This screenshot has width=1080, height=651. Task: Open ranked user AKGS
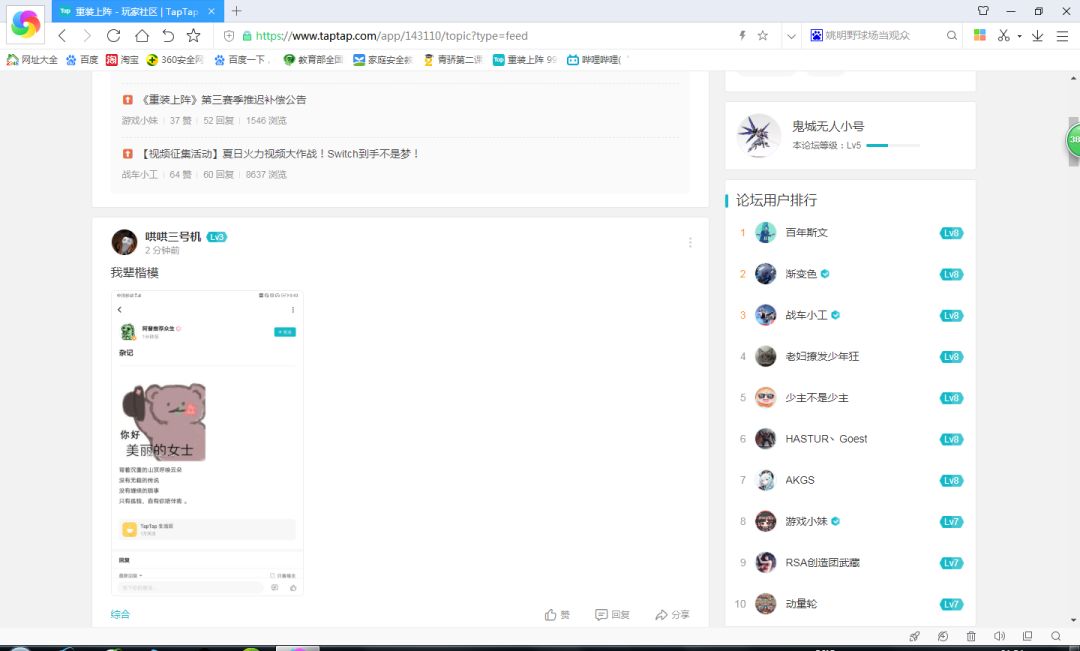pos(800,480)
